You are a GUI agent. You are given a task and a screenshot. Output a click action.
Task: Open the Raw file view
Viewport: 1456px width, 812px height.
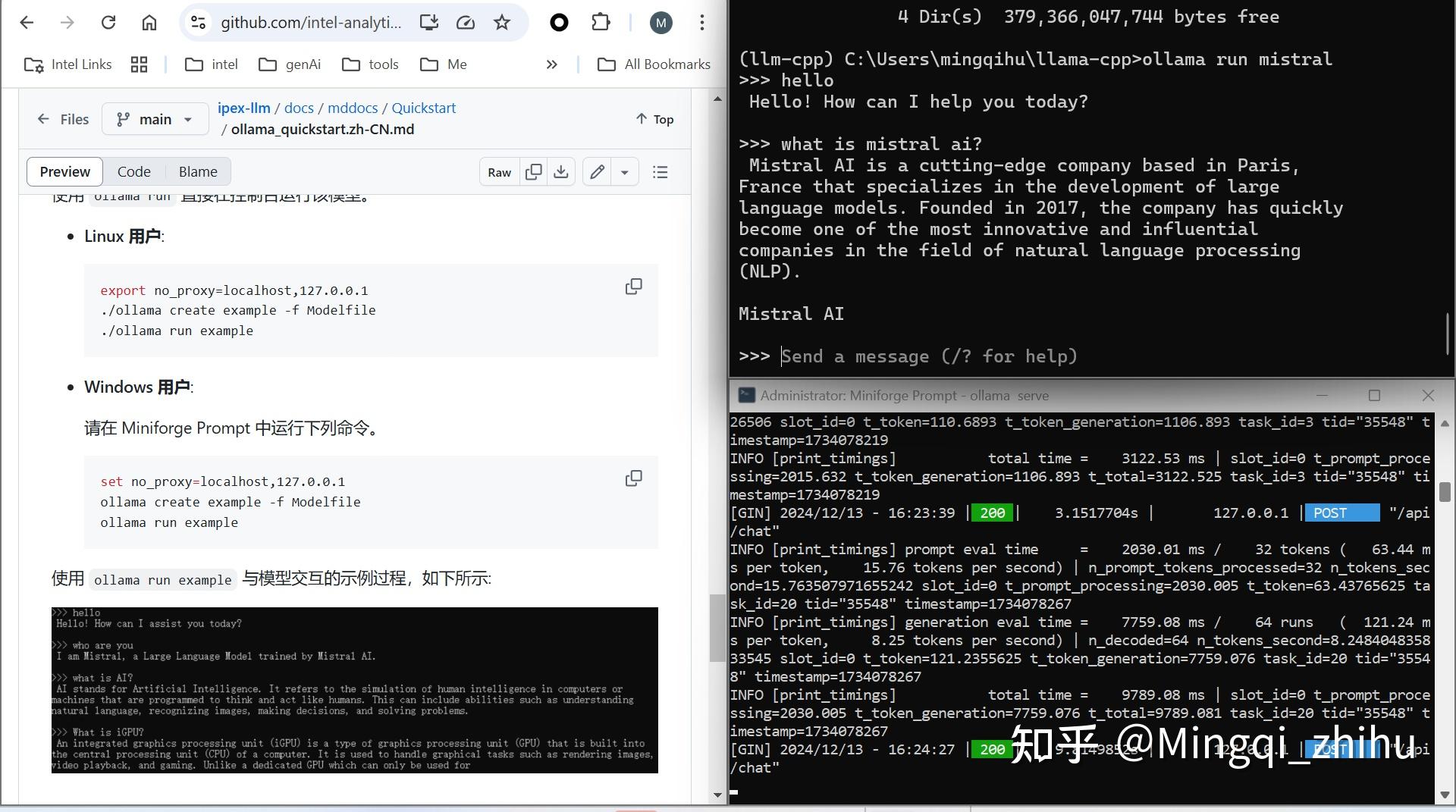[499, 172]
